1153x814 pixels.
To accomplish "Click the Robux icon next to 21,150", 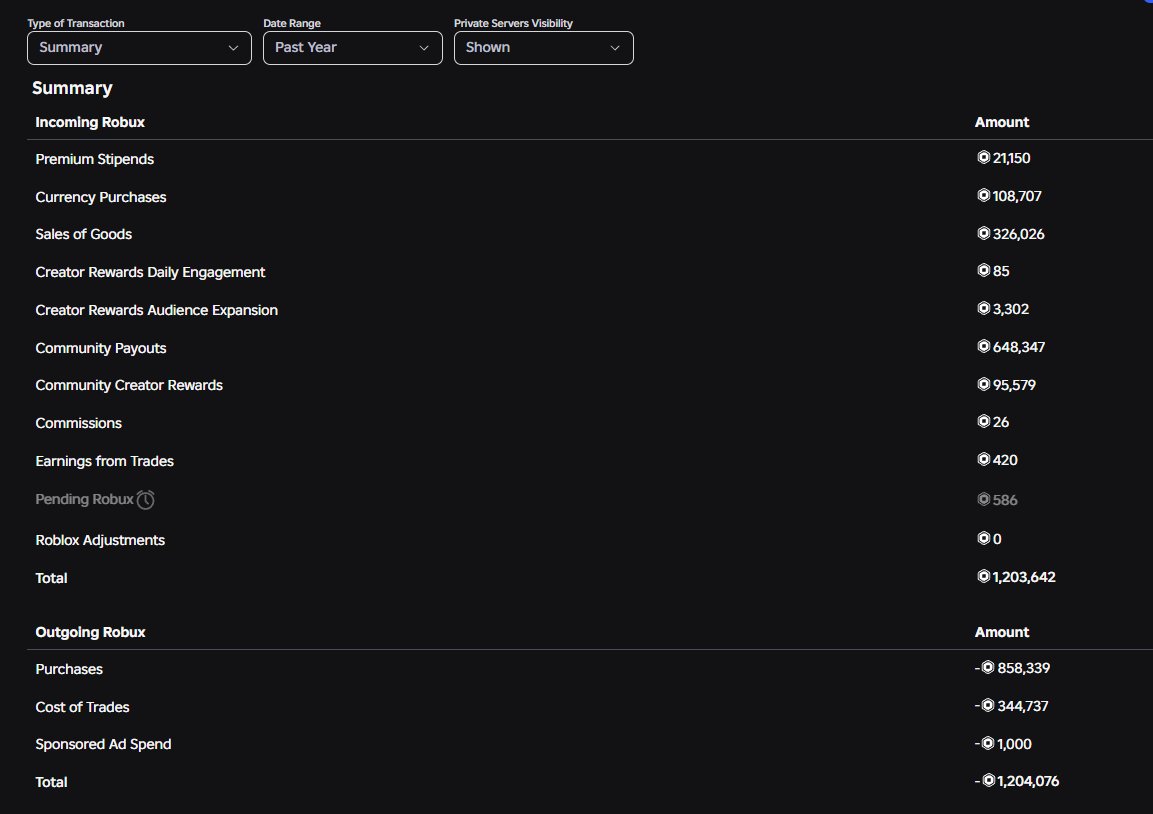I will tap(983, 157).
